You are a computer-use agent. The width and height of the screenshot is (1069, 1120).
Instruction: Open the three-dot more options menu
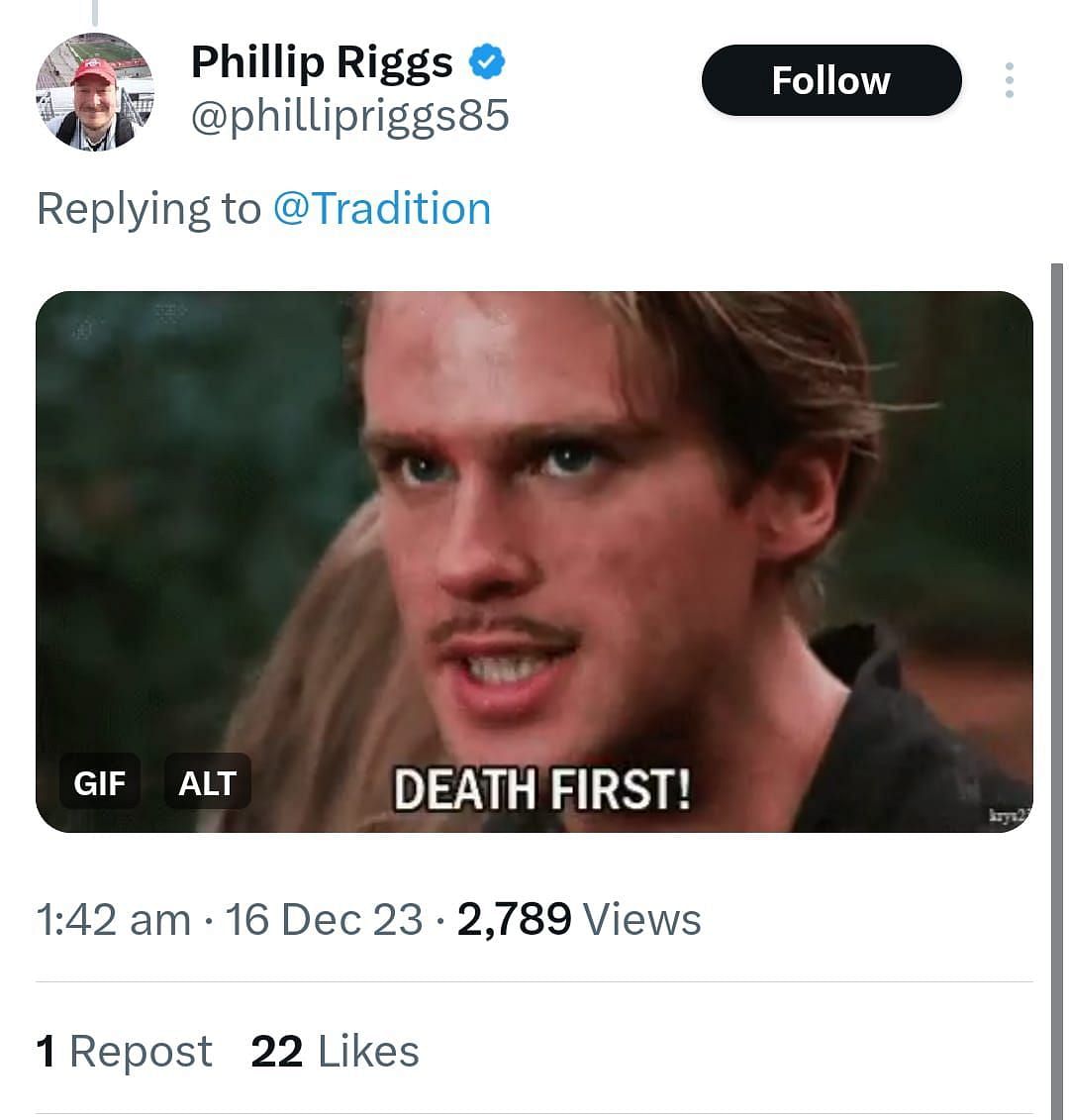click(x=1009, y=80)
